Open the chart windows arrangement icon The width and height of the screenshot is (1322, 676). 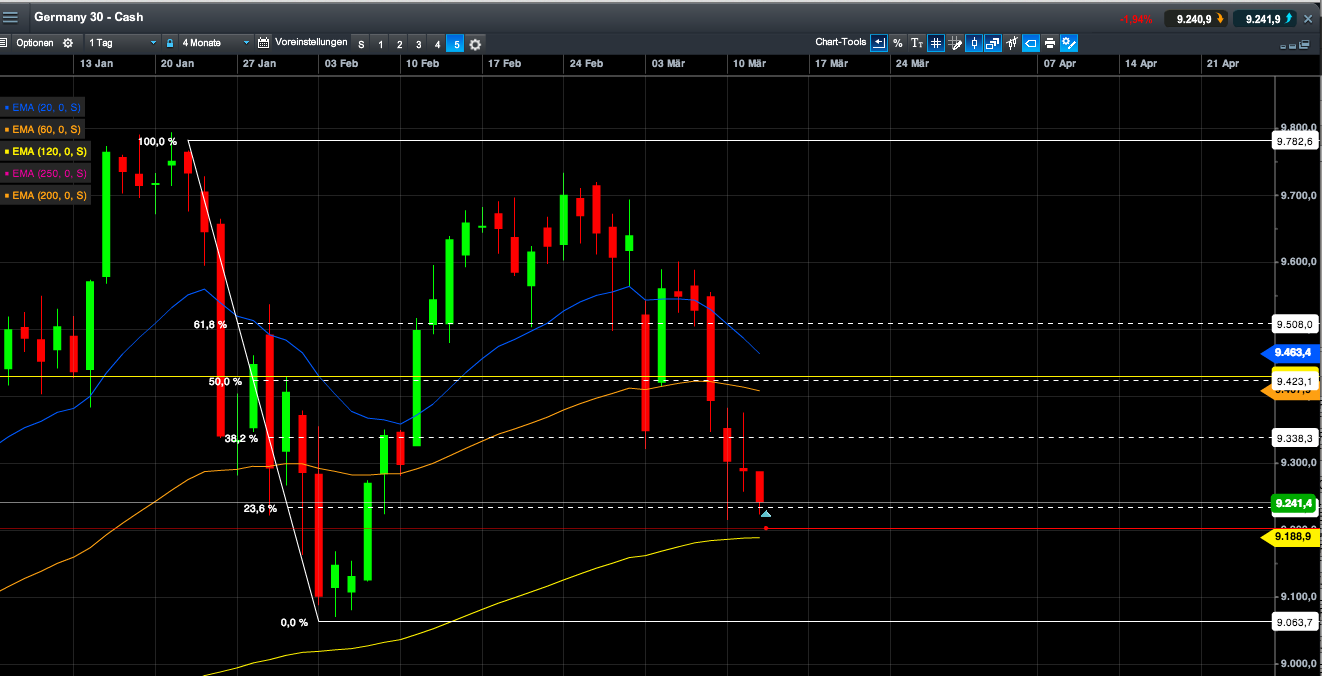pyautogui.click(x=991, y=43)
